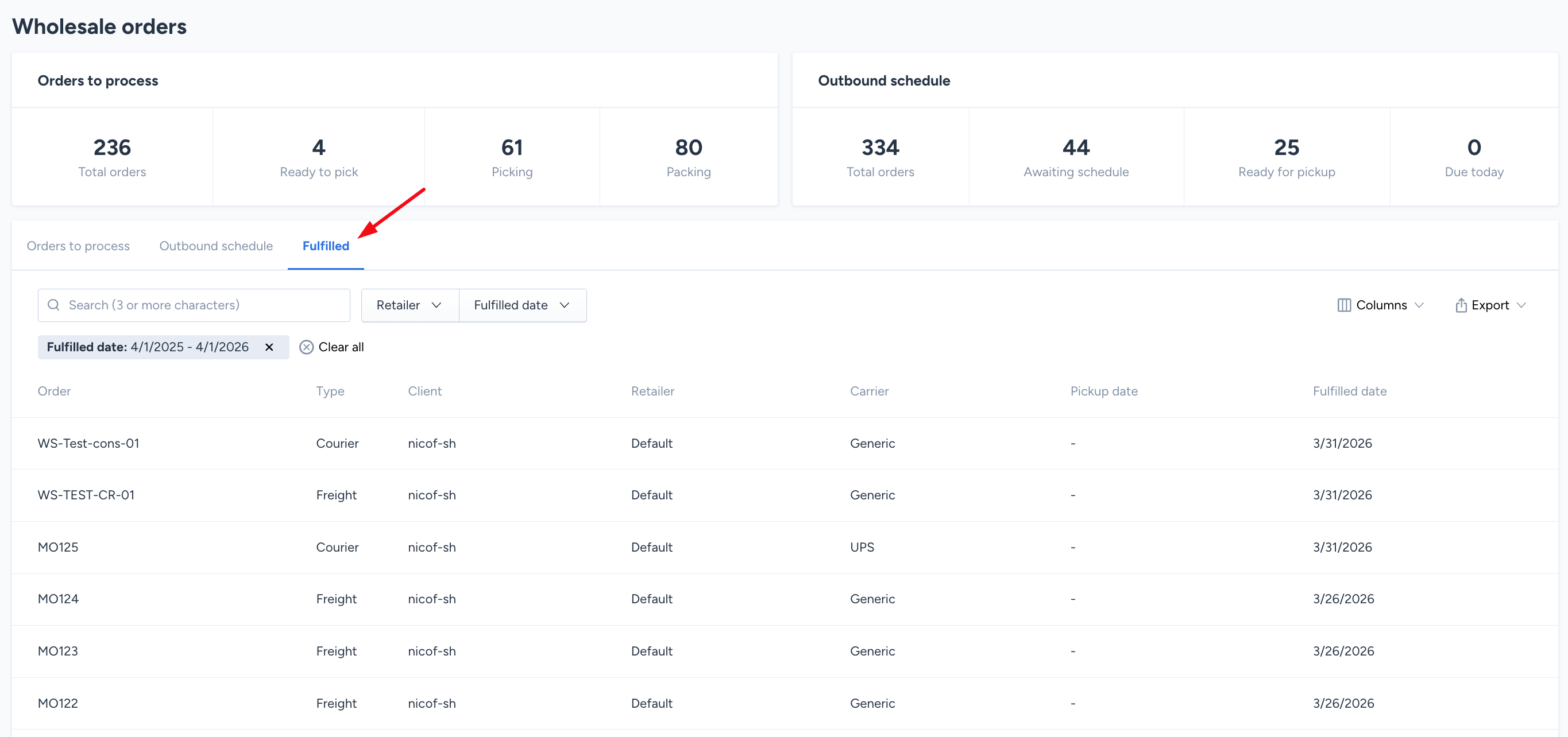Click the Ready to pick stat card
Viewport: 1568px width, 737px height.
(318, 157)
